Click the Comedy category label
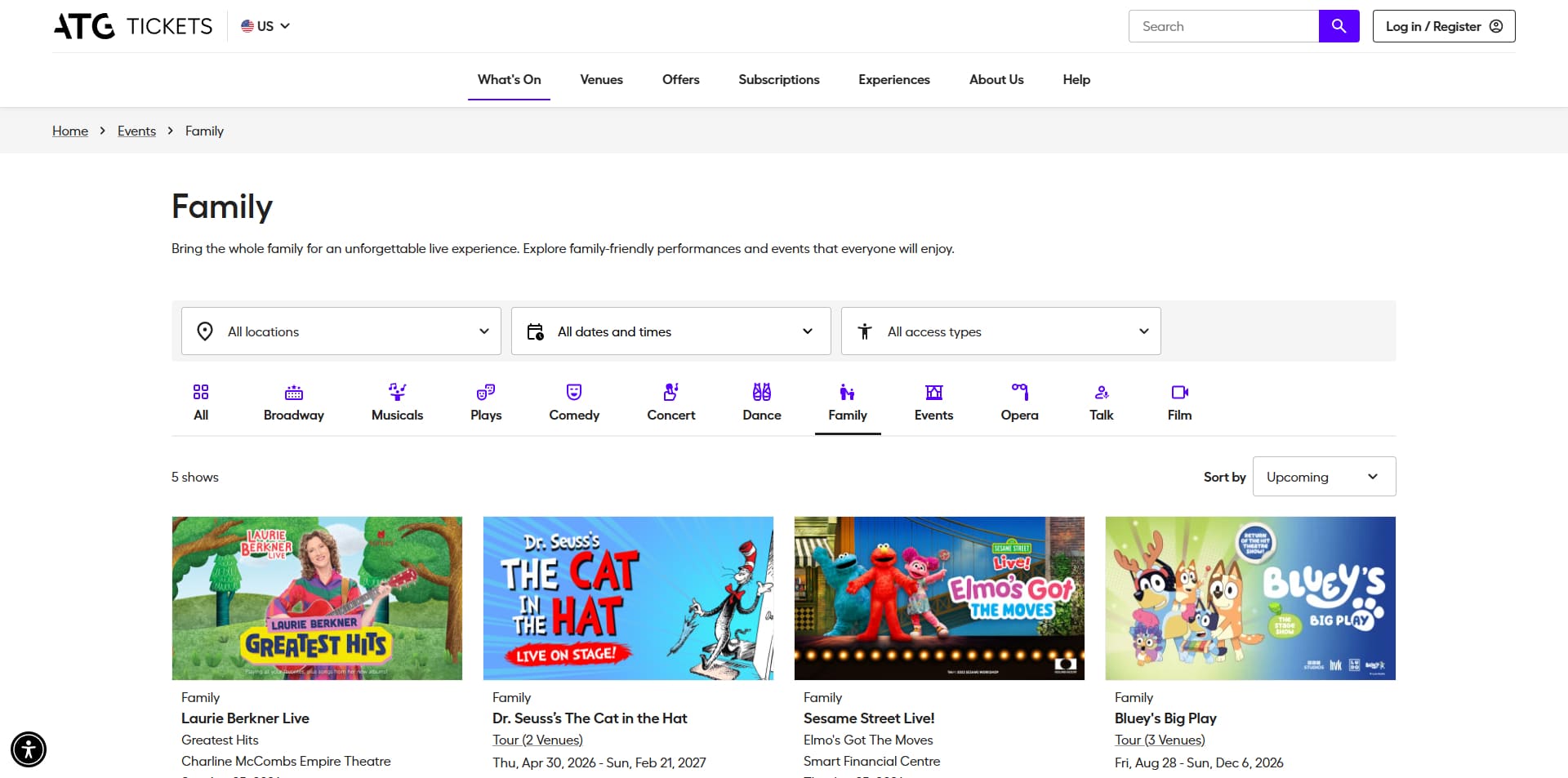The image size is (1568, 778). point(574,415)
